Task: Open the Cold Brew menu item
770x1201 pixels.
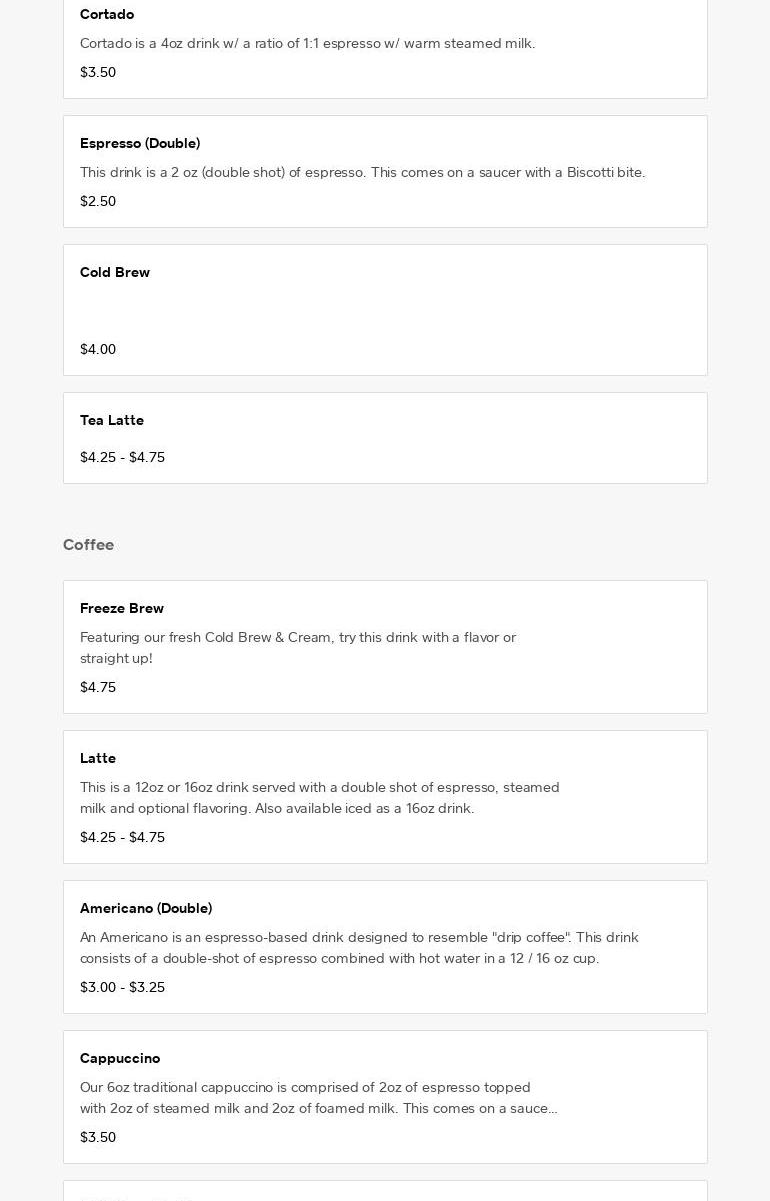Action: point(115,272)
